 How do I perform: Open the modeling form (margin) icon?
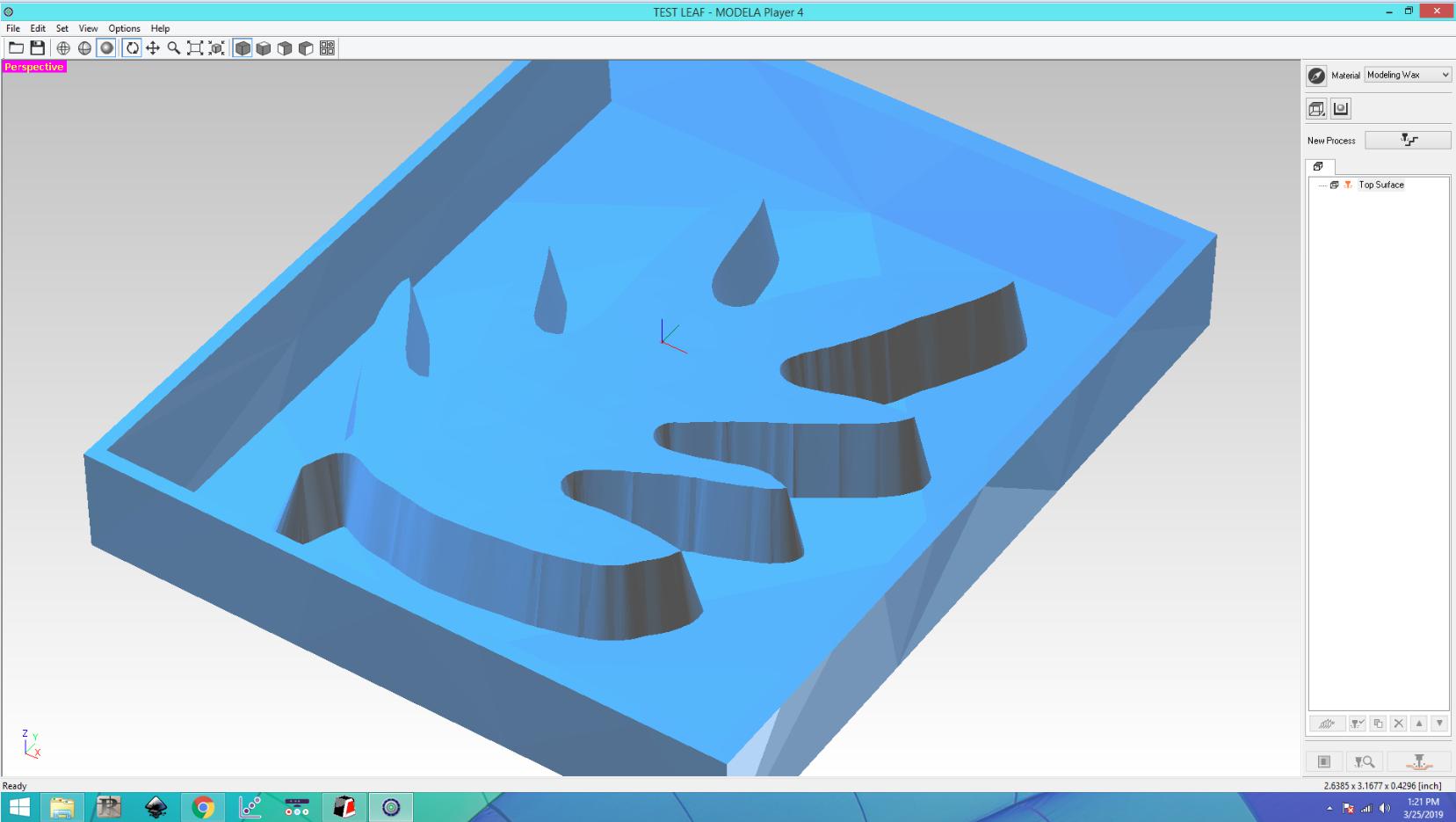pyautogui.click(x=1341, y=109)
